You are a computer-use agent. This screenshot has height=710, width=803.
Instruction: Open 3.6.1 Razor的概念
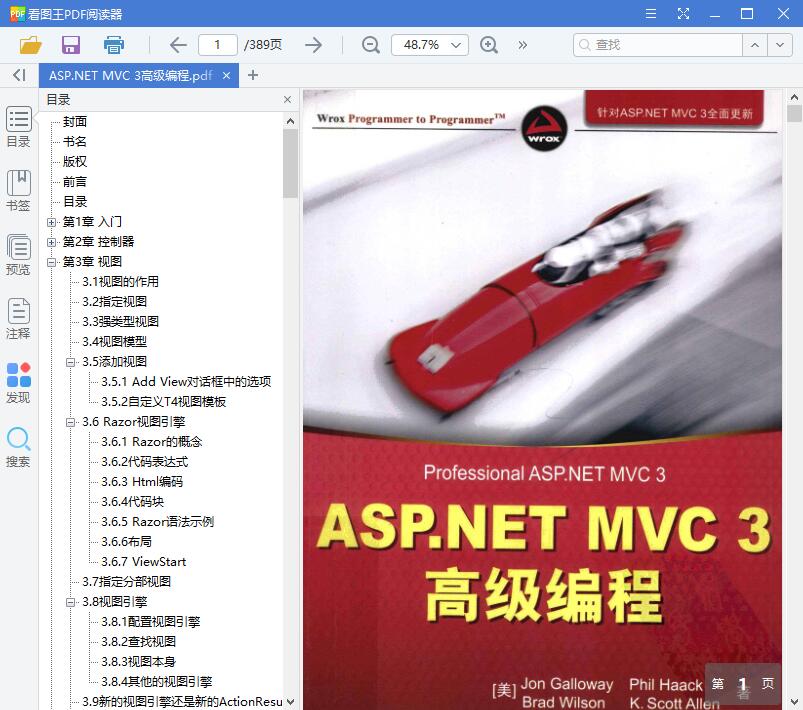click(x=152, y=441)
